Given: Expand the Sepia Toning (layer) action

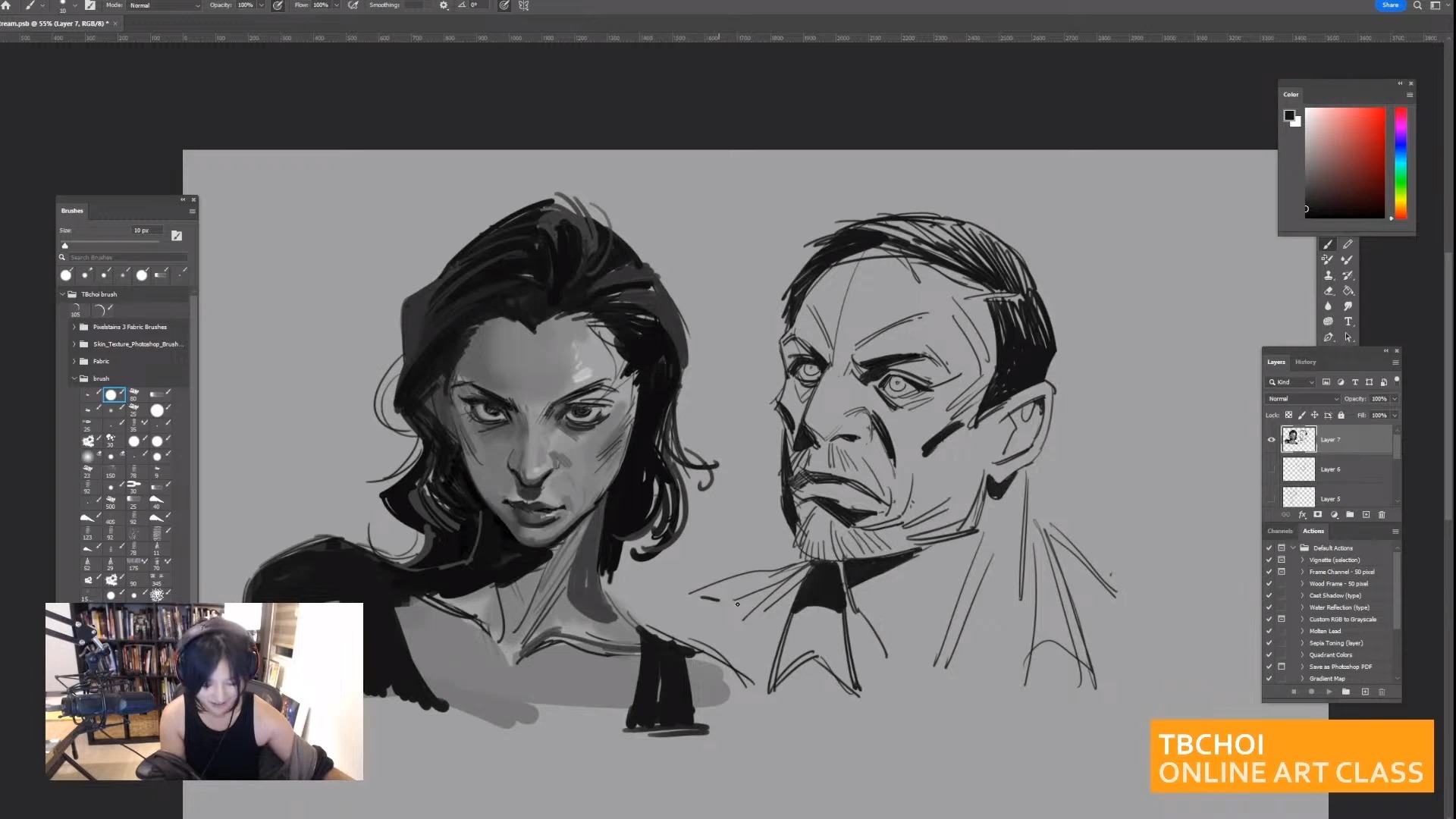Looking at the screenshot, I should pos(1303,643).
